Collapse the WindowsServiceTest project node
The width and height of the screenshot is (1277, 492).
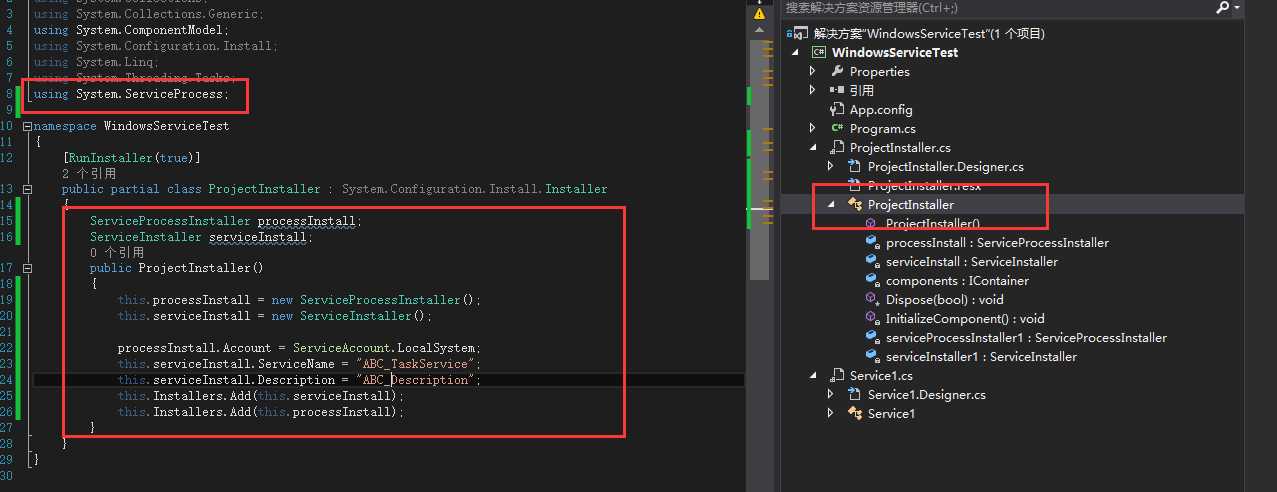797,52
